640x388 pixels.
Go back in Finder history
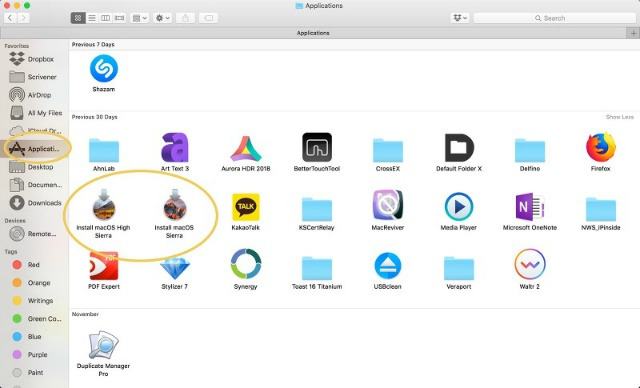click(x=10, y=18)
